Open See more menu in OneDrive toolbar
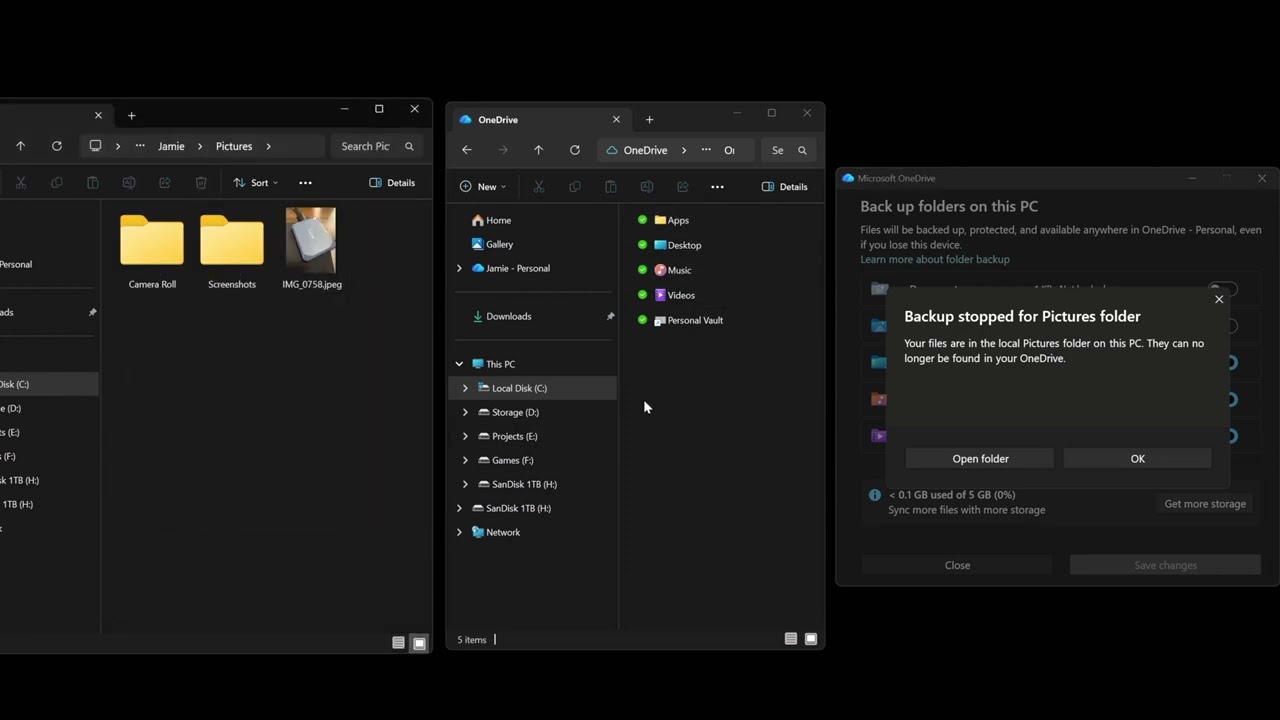Image resolution: width=1280 pixels, height=720 pixels. [x=717, y=187]
